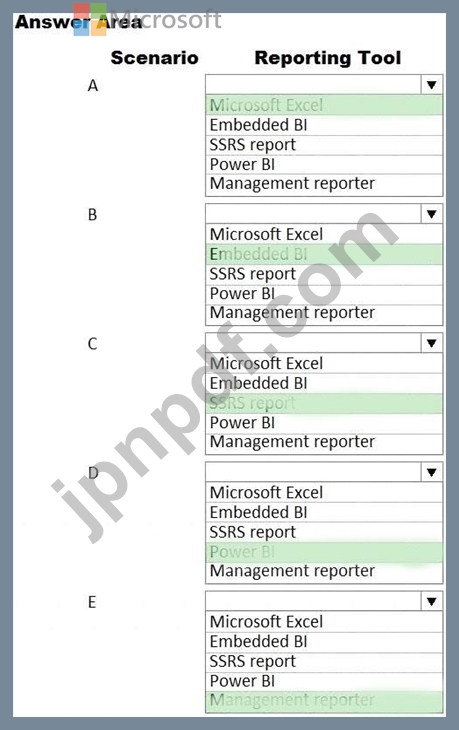Click the empty Scenario A combo box field
Viewport: 459px width, 730px height.
coord(314,85)
